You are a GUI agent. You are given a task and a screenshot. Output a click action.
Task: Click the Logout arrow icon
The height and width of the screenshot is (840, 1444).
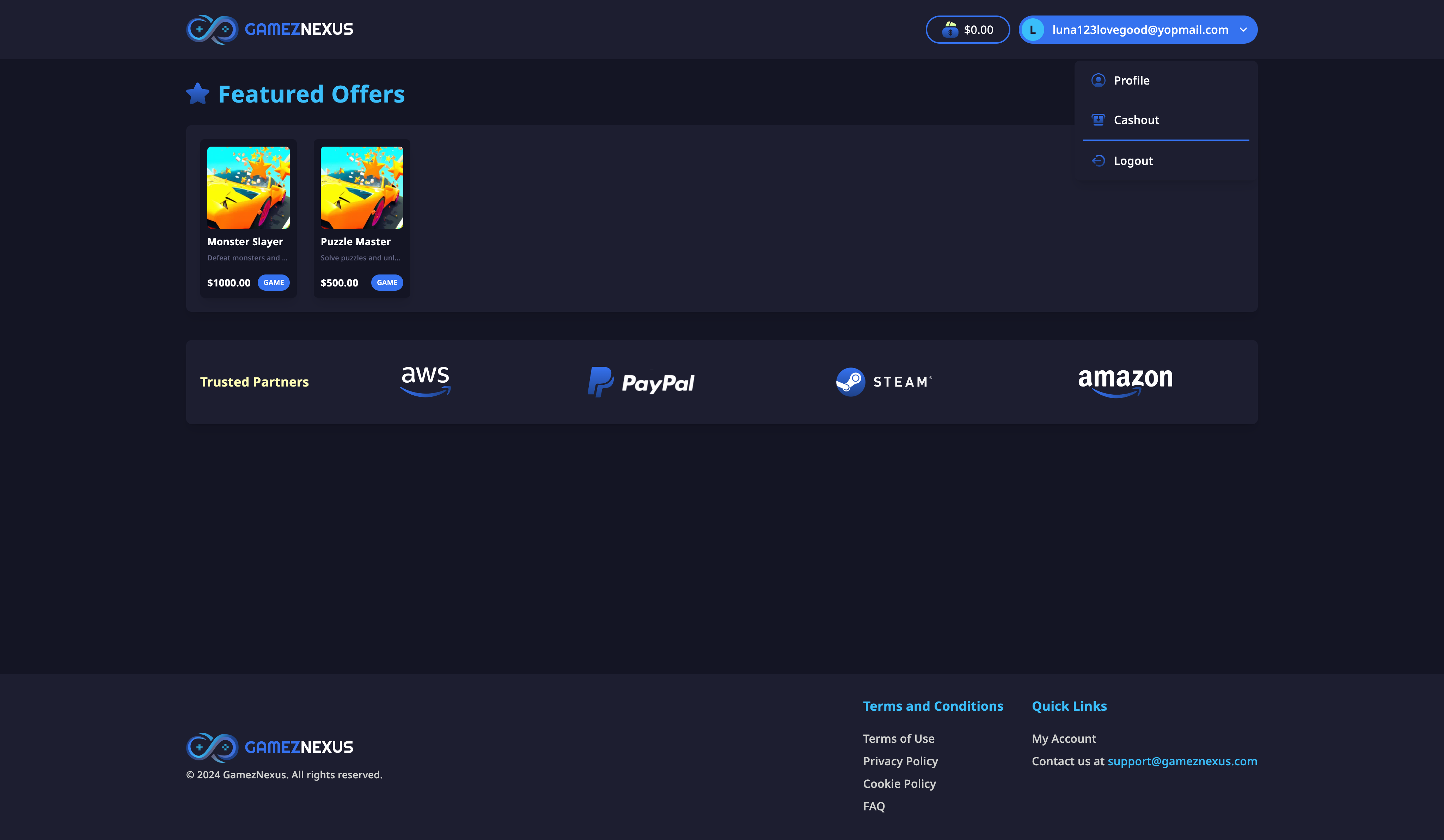pos(1098,161)
